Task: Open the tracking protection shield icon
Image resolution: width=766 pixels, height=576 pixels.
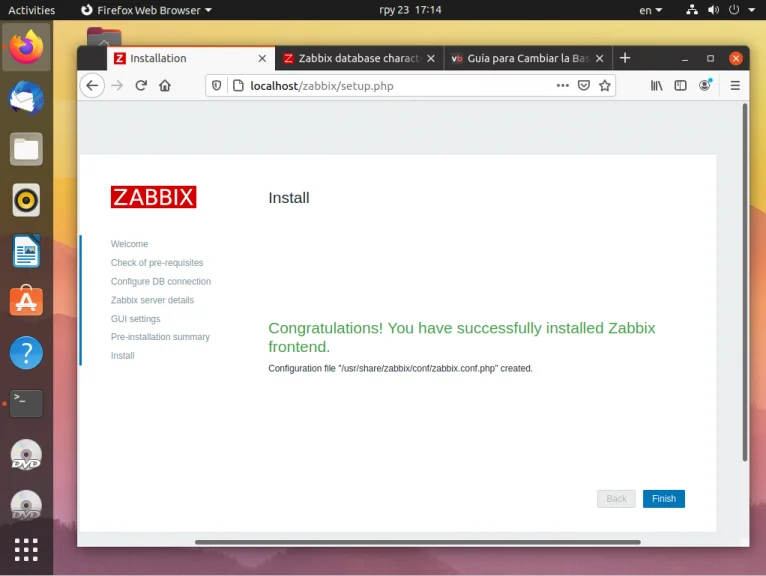Action: tap(216, 86)
